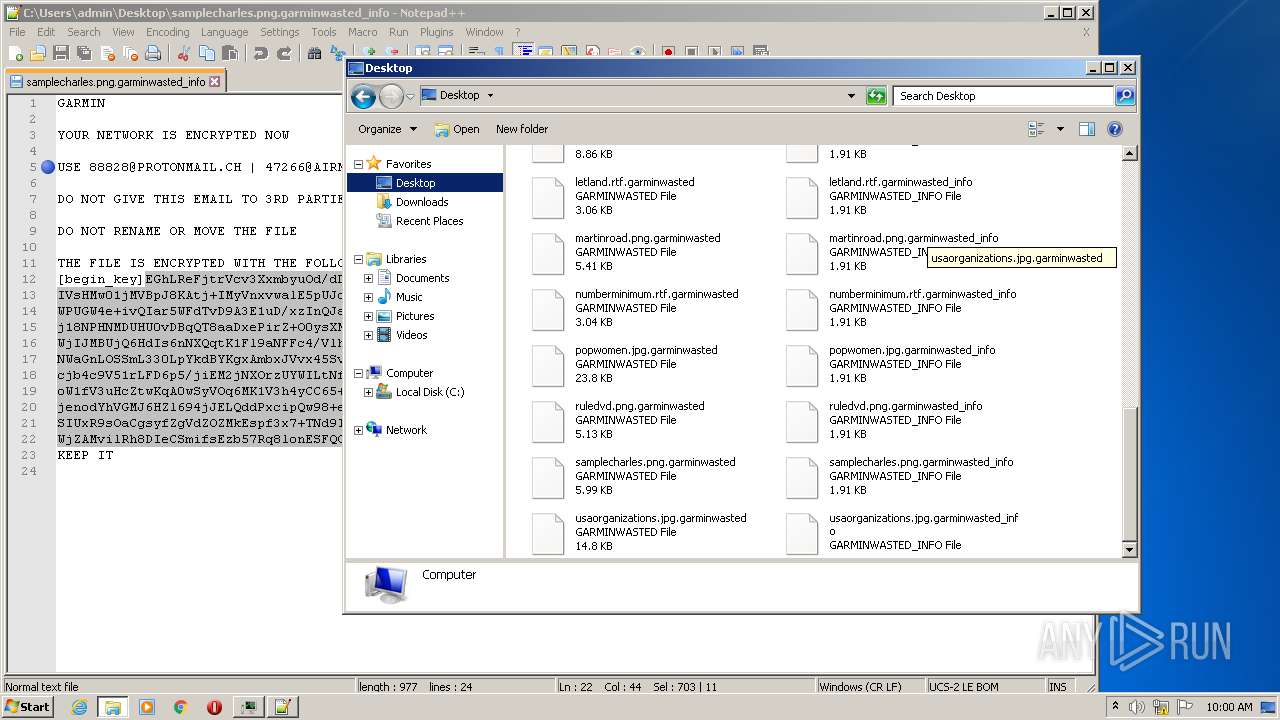Image resolution: width=1280 pixels, height=720 pixels.
Task: Open explorer Help with the question mark icon
Action: click(x=1115, y=129)
